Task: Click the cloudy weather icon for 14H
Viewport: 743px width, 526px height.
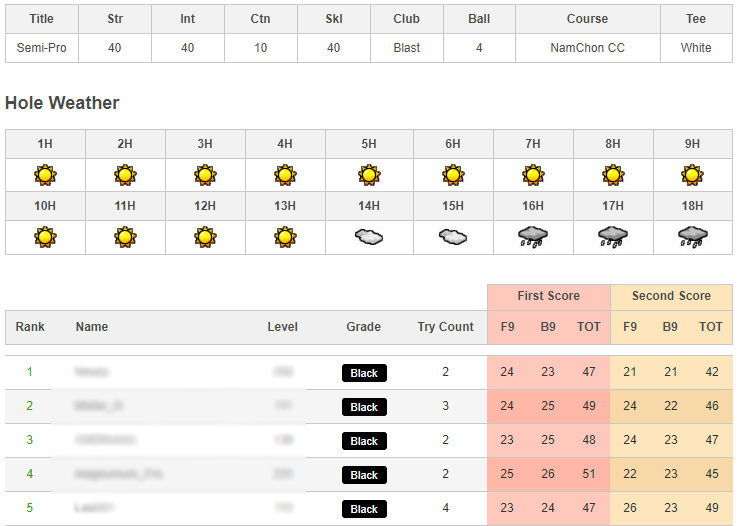Action: 369,237
